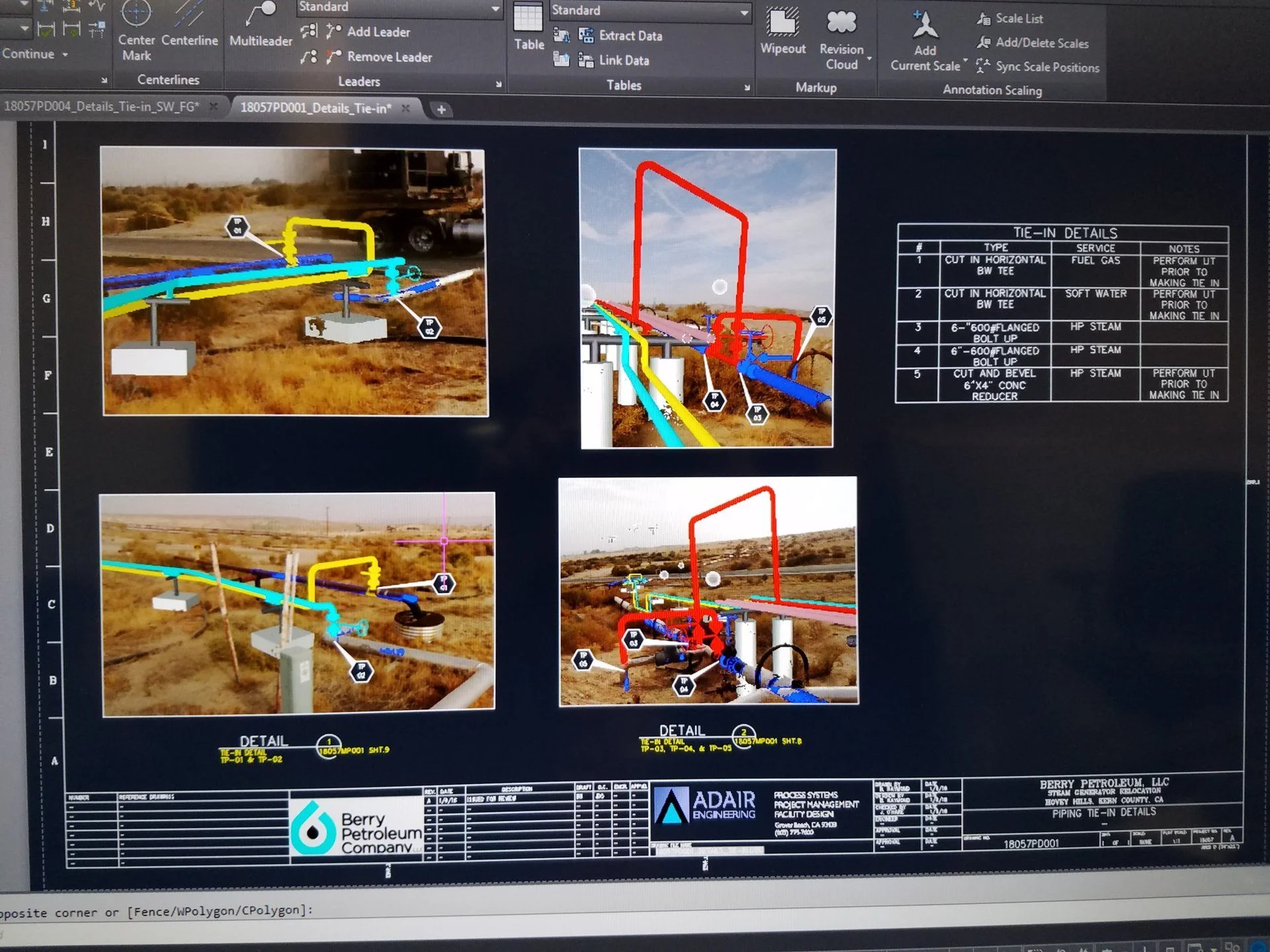Image resolution: width=1270 pixels, height=952 pixels.
Task: Click Add/Delete Scales
Action: pyautogui.click(x=1033, y=43)
